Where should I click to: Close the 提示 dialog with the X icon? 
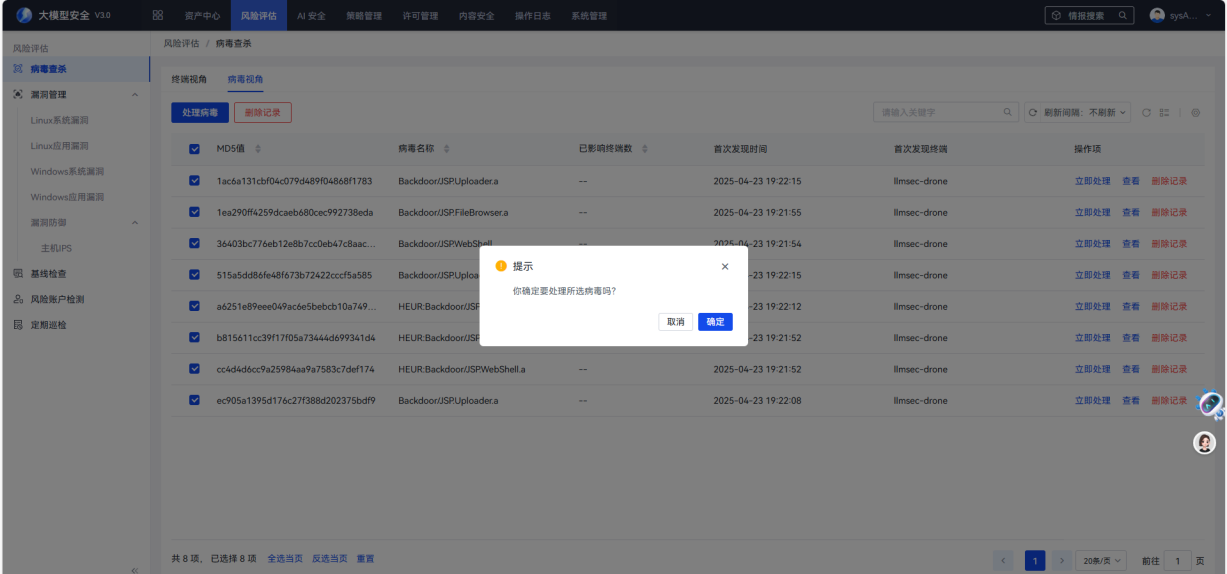(725, 267)
